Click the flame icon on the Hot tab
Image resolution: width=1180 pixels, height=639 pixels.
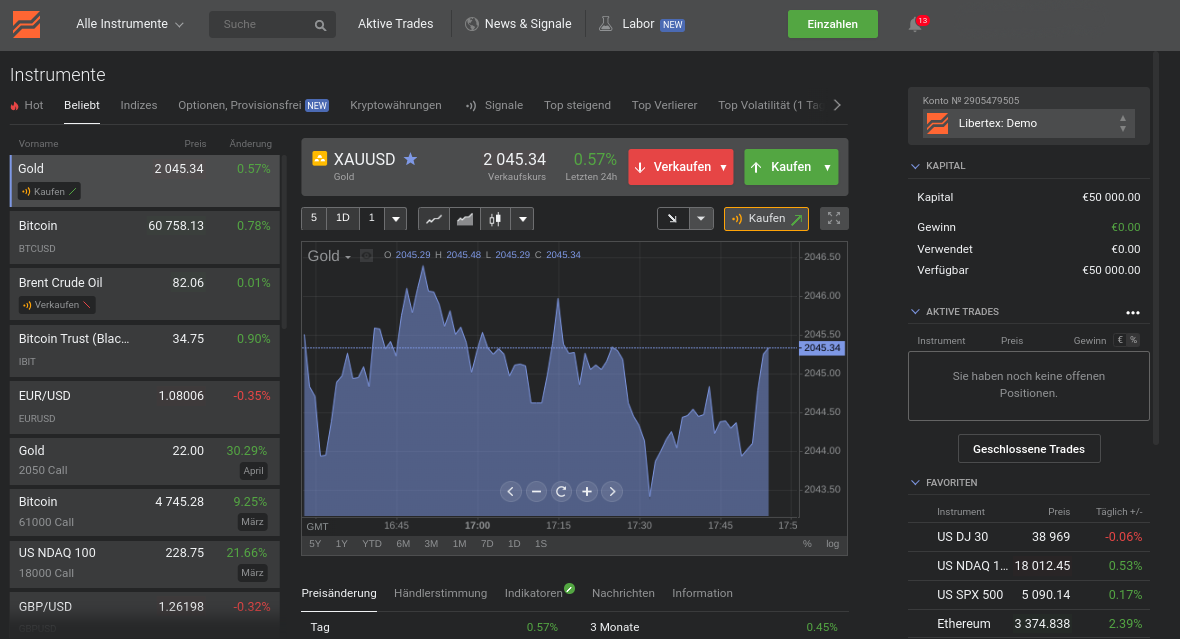click(14, 105)
